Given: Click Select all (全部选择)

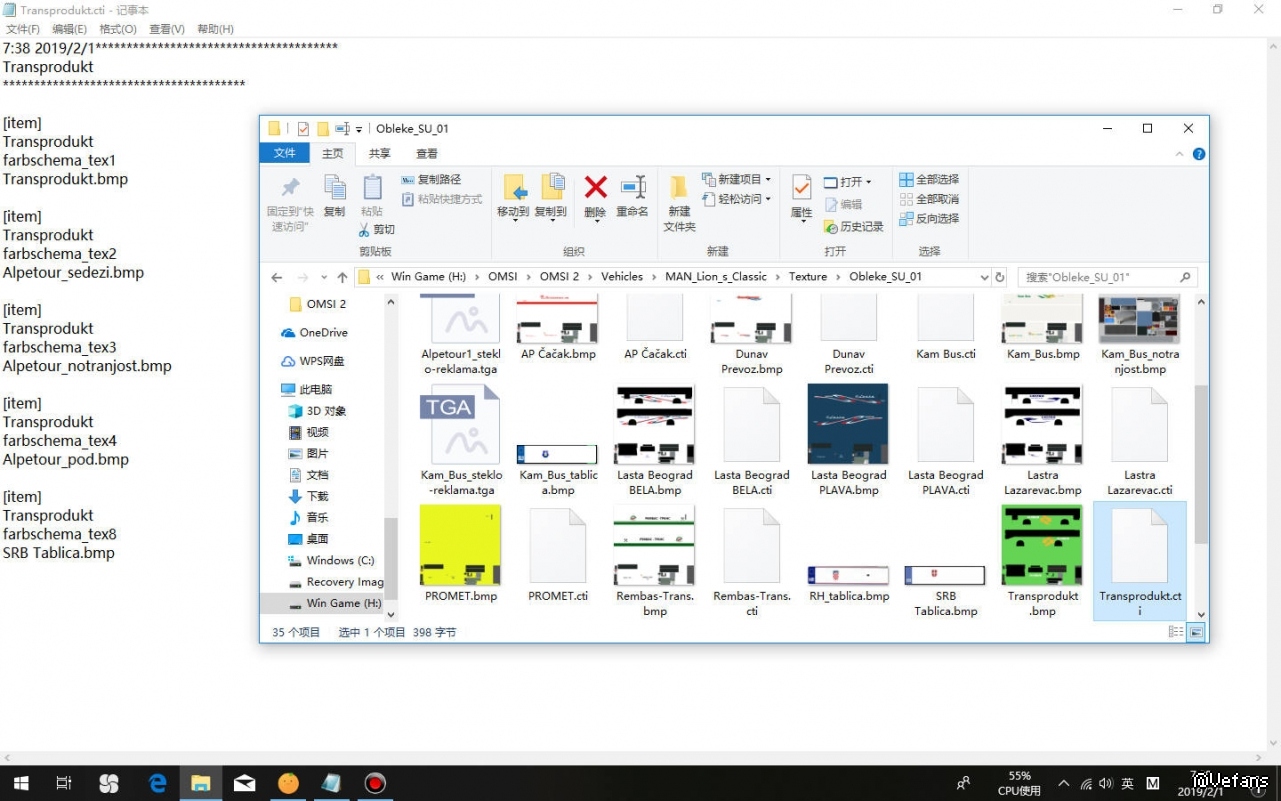Looking at the screenshot, I should pyautogui.click(x=929, y=180).
